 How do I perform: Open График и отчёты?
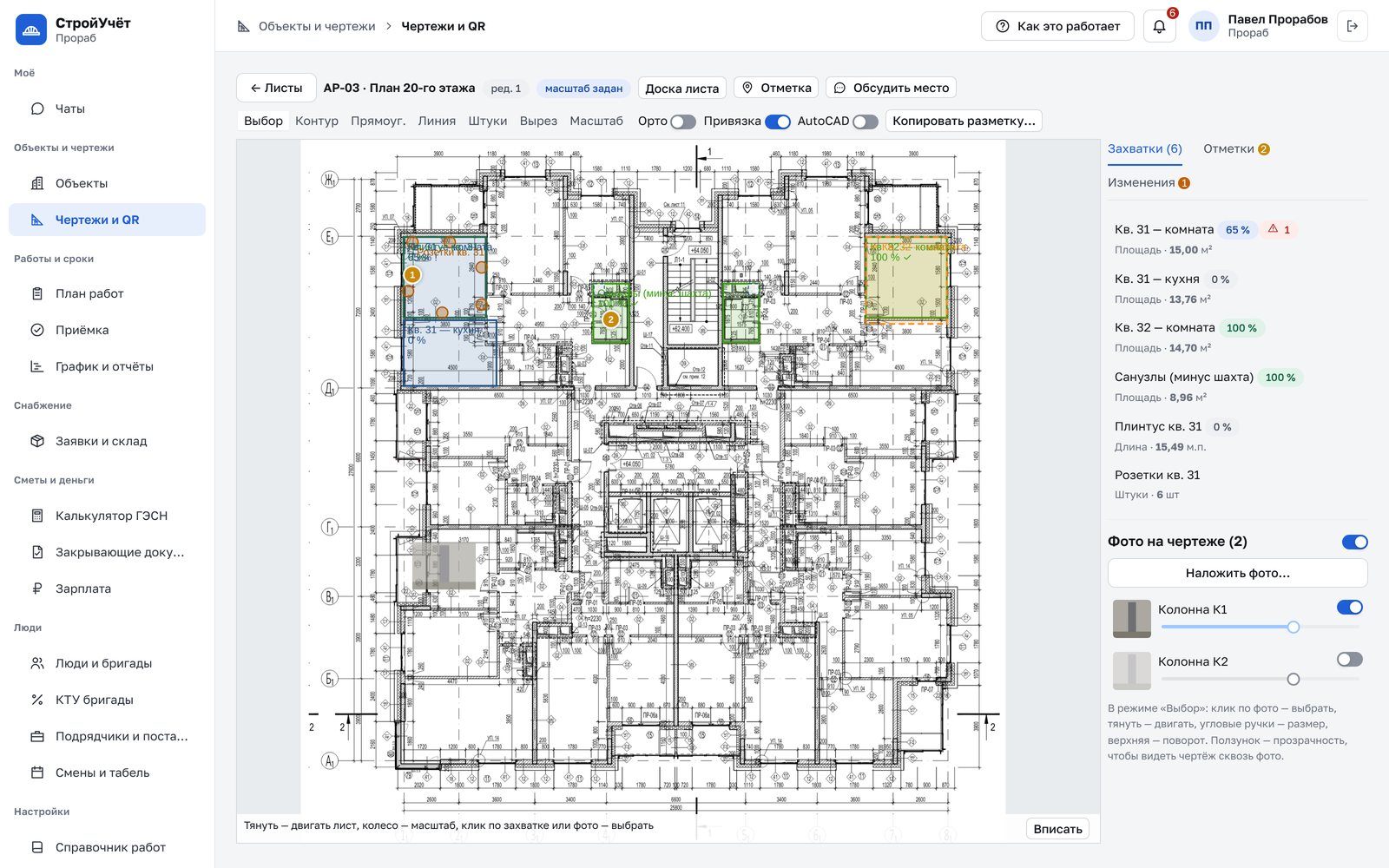107,366
